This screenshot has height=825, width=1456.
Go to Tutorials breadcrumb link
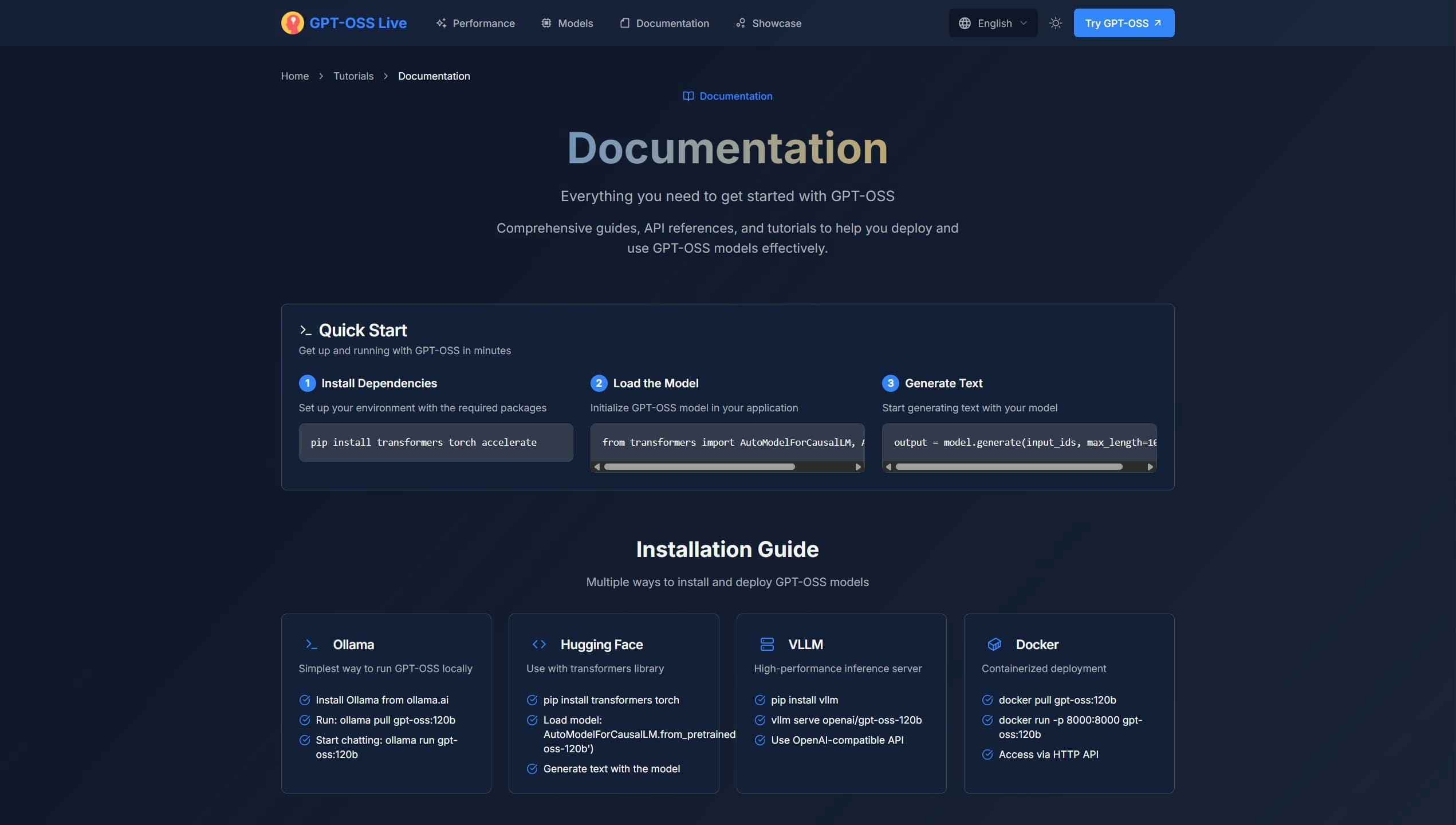tap(353, 76)
